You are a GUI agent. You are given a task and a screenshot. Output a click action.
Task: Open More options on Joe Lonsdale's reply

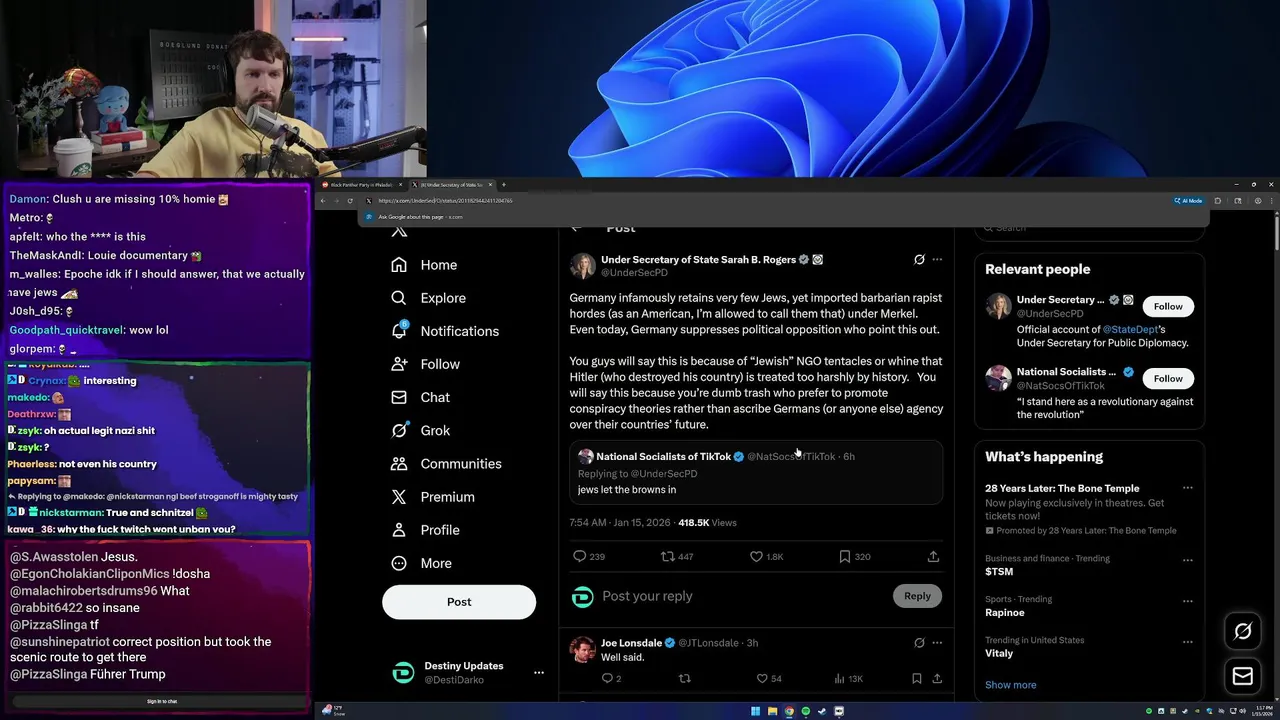tap(937, 643)
